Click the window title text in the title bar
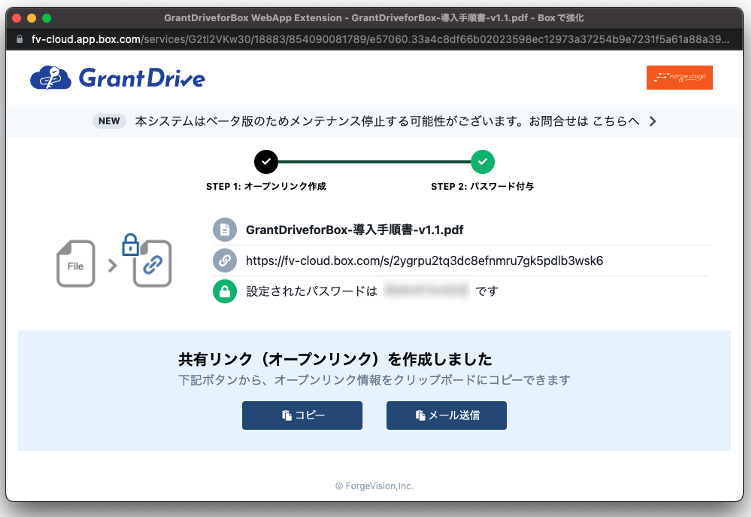The image size is (751, 517). pos(374,18)
